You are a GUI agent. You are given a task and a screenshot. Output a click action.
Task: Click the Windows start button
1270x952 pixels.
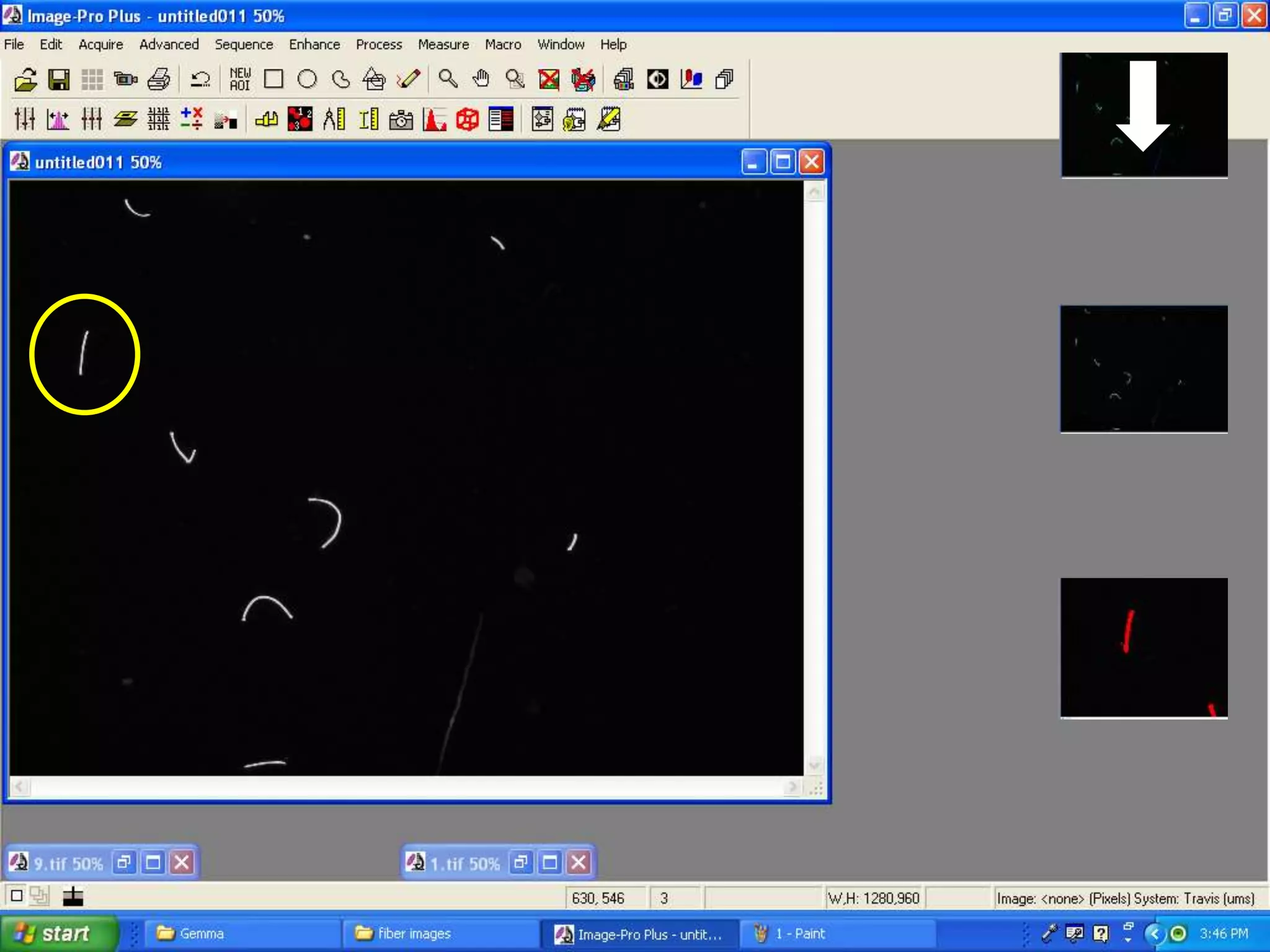click(57, 933)
